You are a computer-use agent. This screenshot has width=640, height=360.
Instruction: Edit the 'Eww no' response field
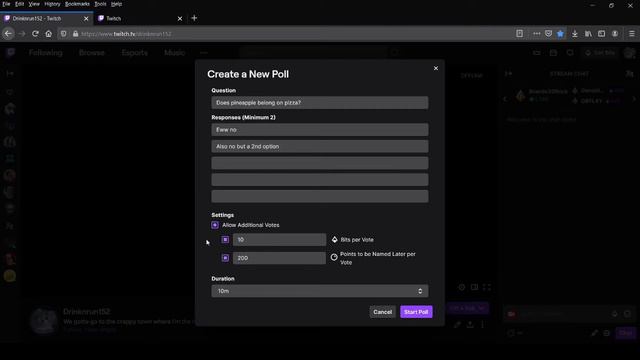point(320,130)
